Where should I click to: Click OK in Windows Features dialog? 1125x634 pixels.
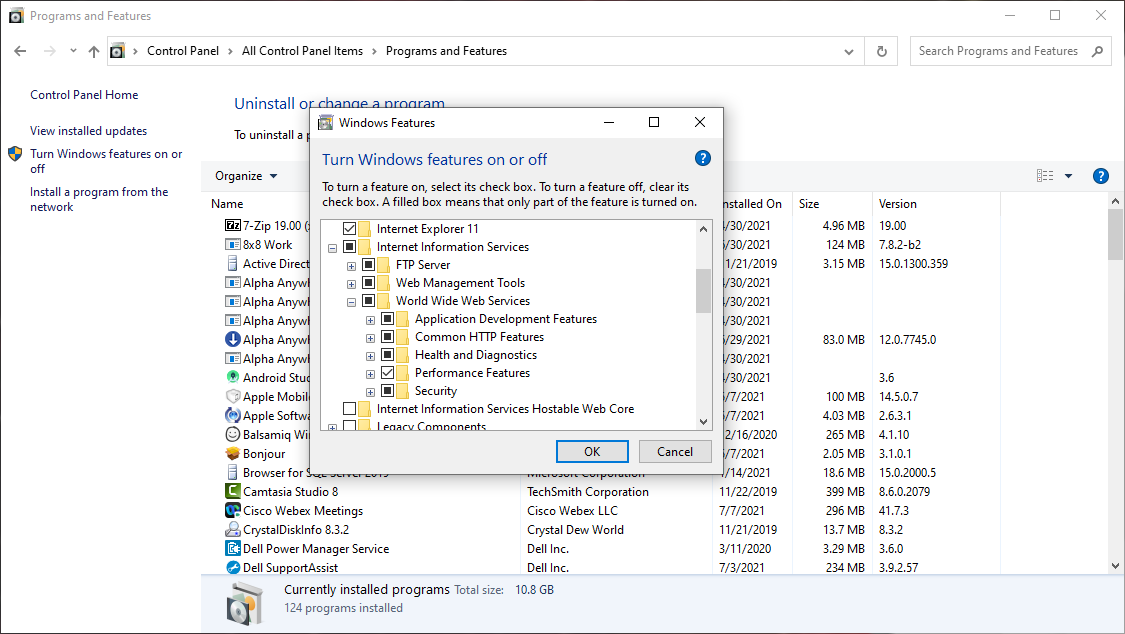(x=592, y=452)
